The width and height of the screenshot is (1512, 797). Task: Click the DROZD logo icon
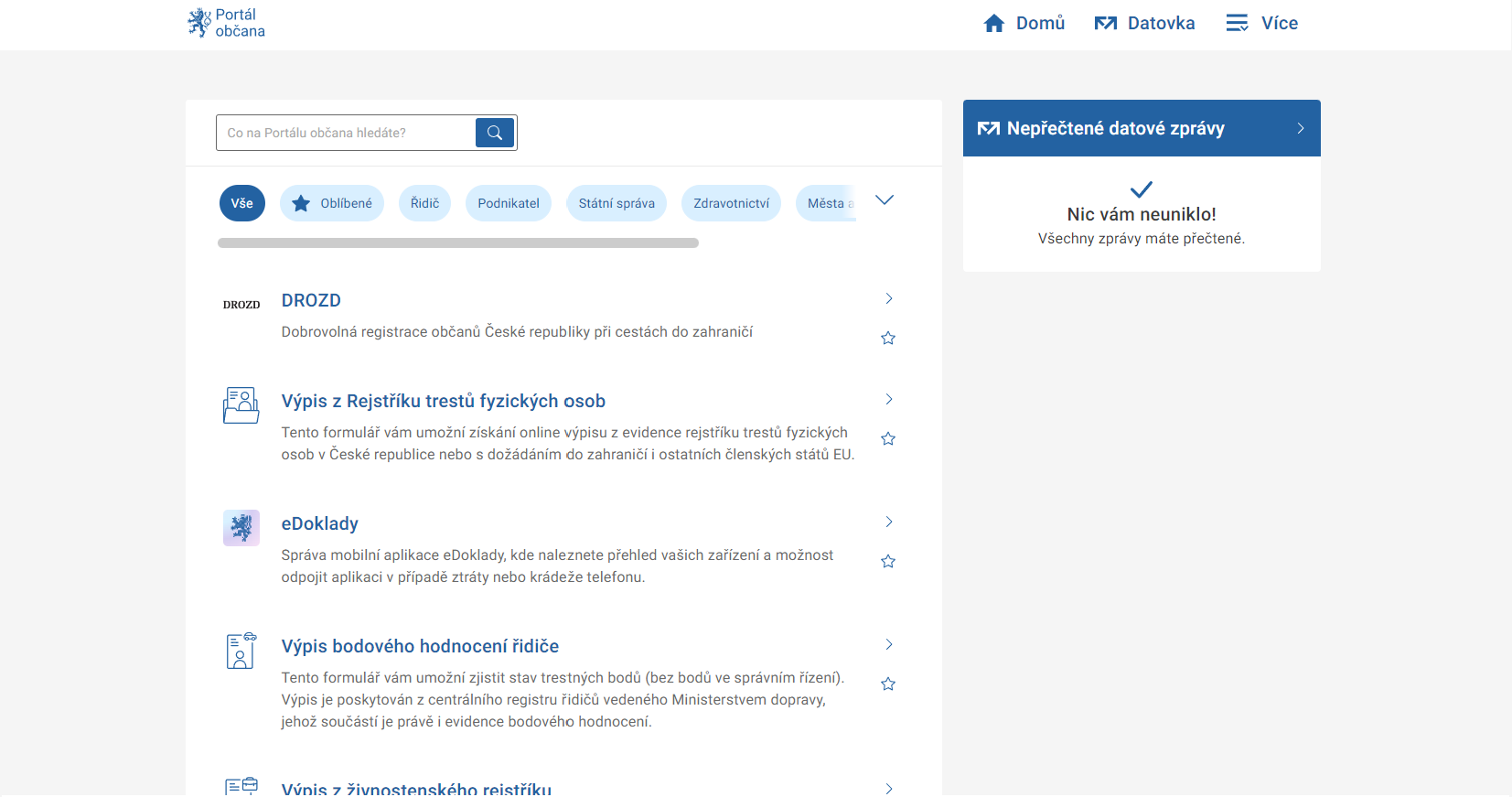(241, 305)
